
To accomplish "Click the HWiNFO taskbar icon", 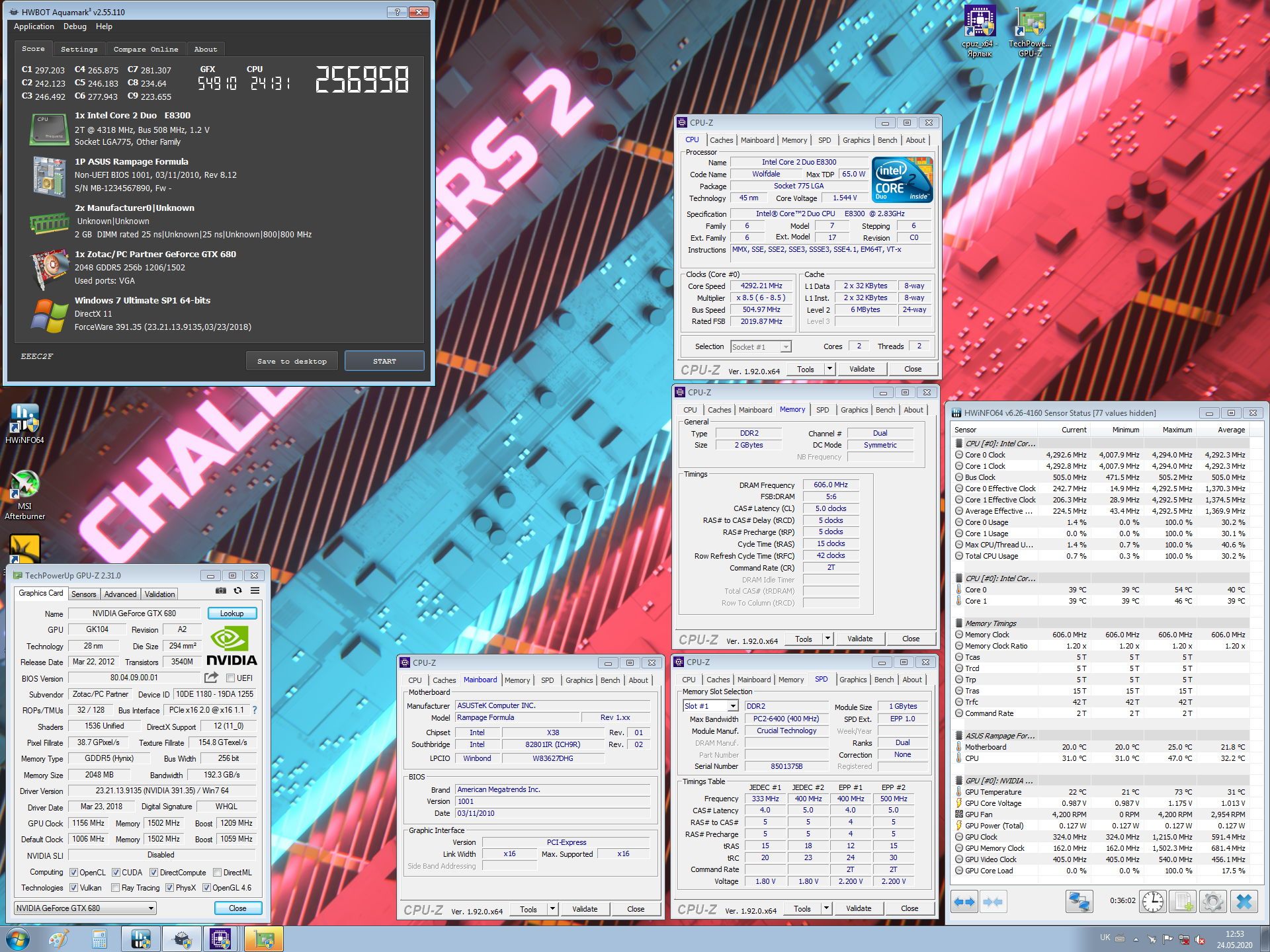I will [x=140, y=939].
